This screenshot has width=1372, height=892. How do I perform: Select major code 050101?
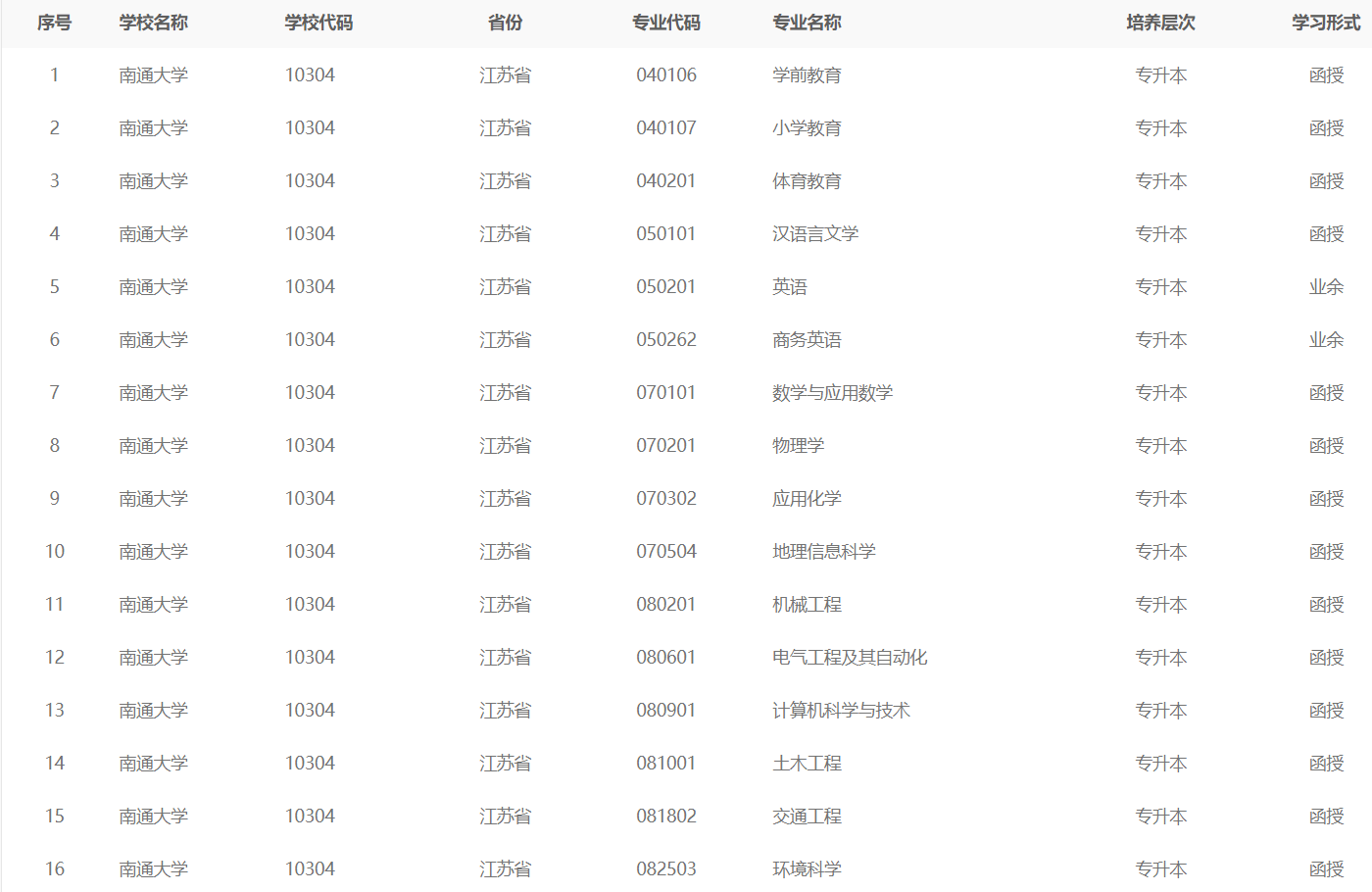(x=666, y=234)
